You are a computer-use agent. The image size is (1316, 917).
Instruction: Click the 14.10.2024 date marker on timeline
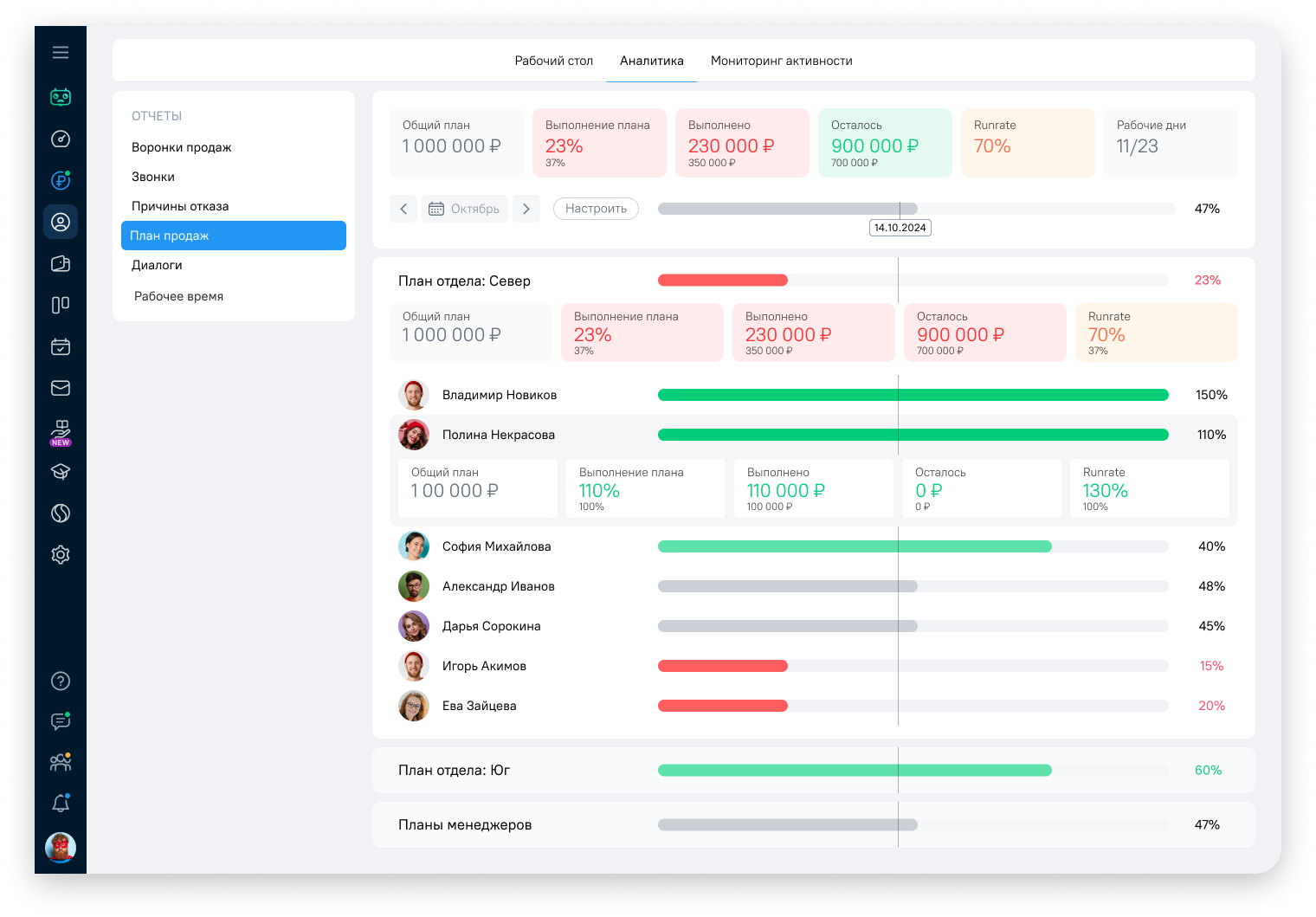pyautogui.click(x=900, y=228)
